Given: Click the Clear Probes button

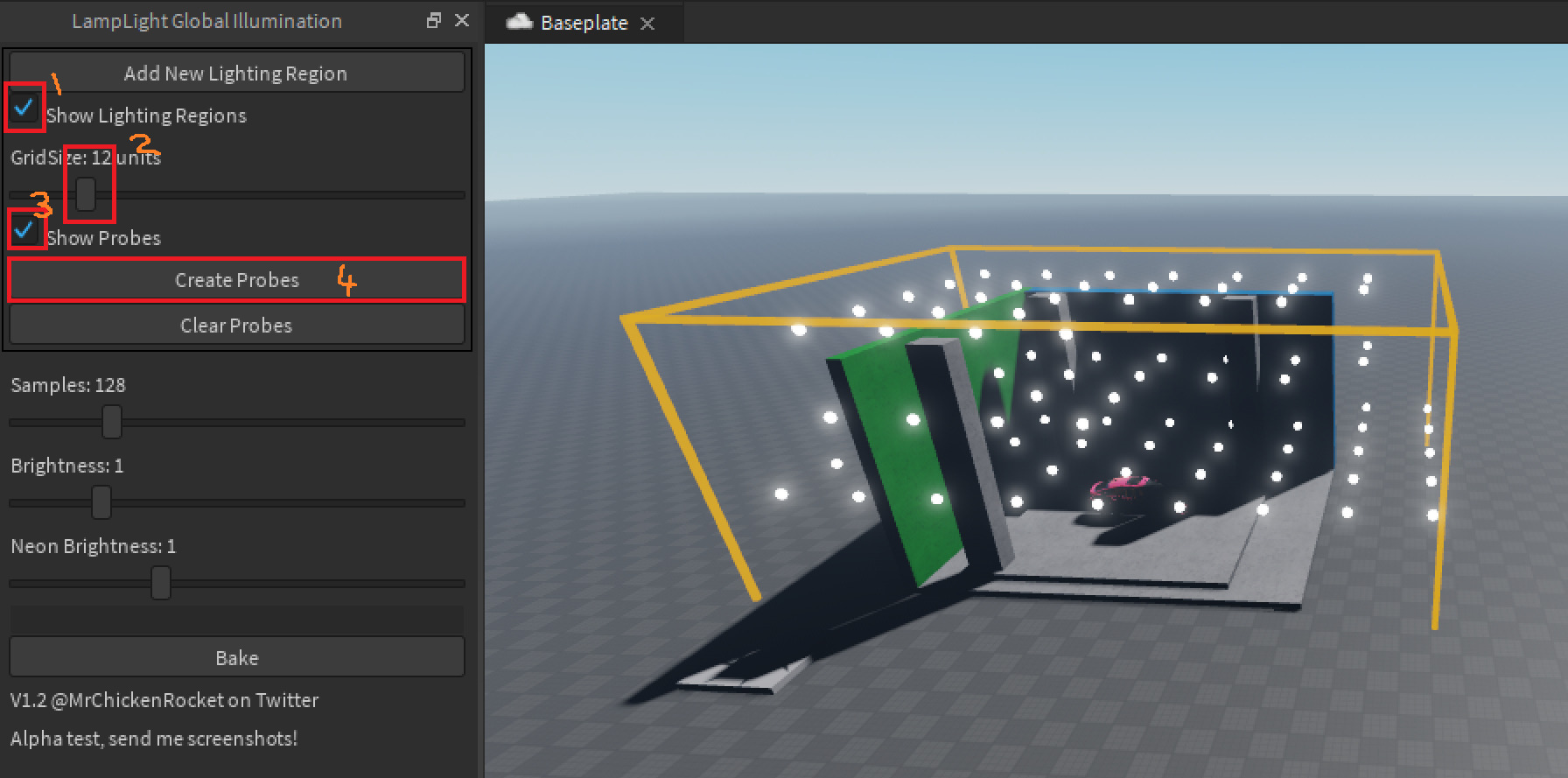Looking at the screenshot, I should [236, 326].
